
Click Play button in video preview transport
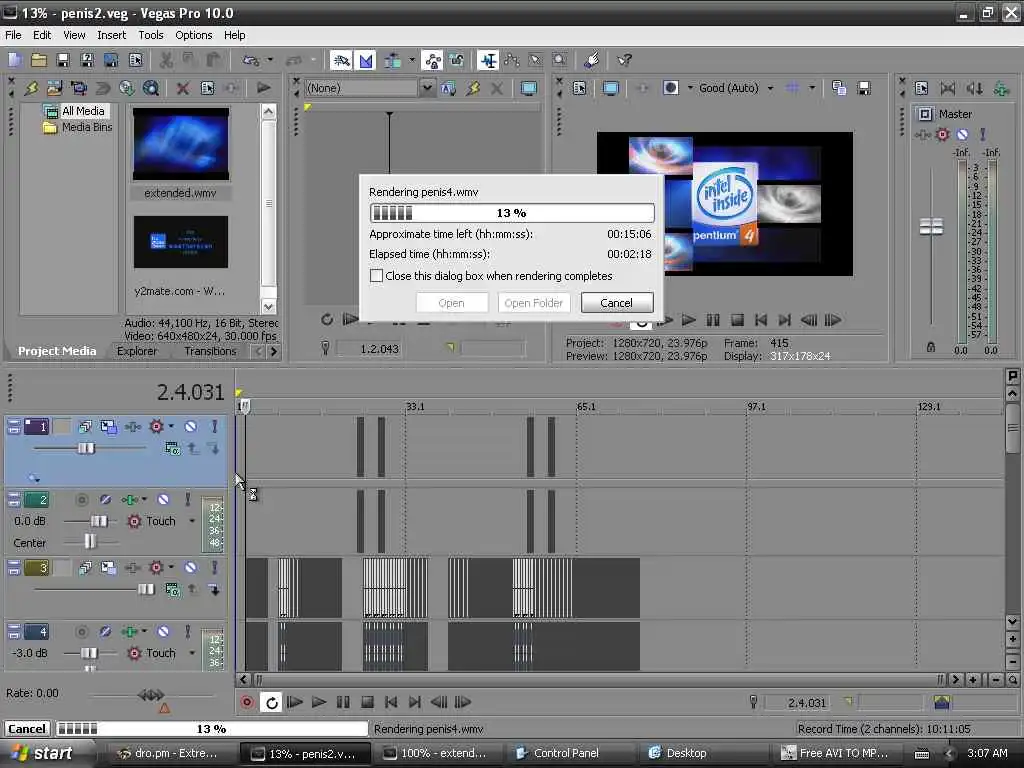tap(688, 320)
